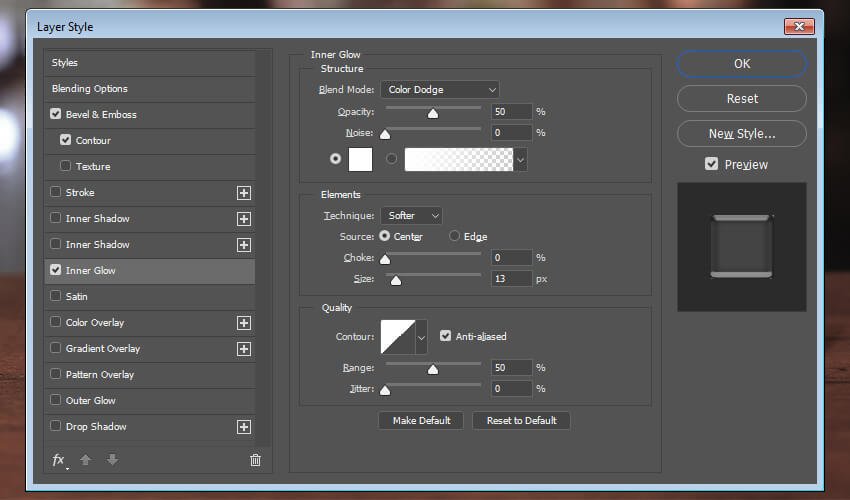Click the Reset button

point(742,99)
